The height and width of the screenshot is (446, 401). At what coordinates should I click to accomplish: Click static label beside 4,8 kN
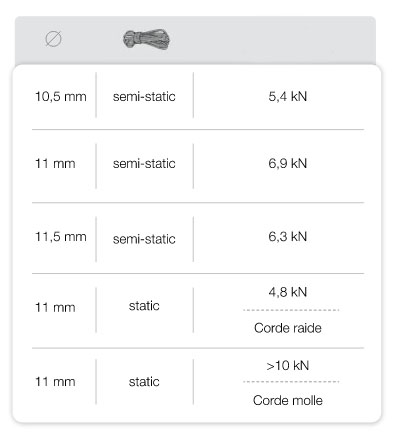(144, 306)
